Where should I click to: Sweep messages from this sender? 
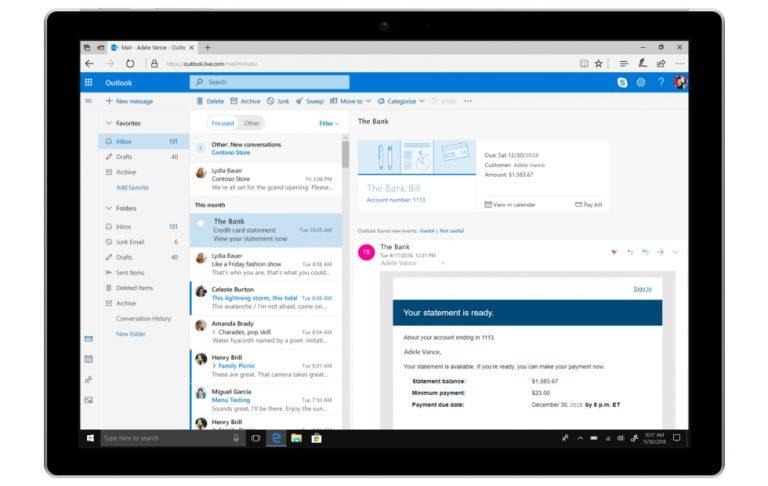pyautogui.click(x=310, y=101)
